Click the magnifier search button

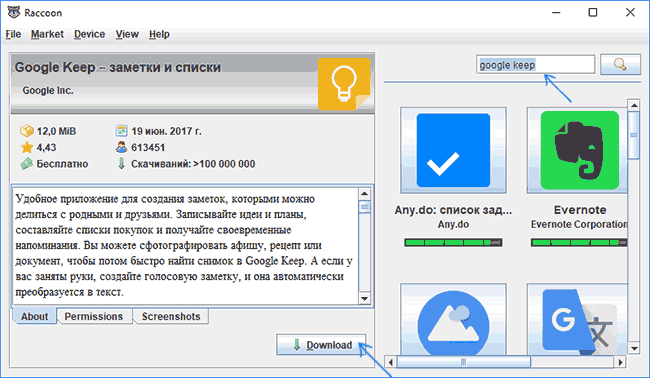pos(620,64)
